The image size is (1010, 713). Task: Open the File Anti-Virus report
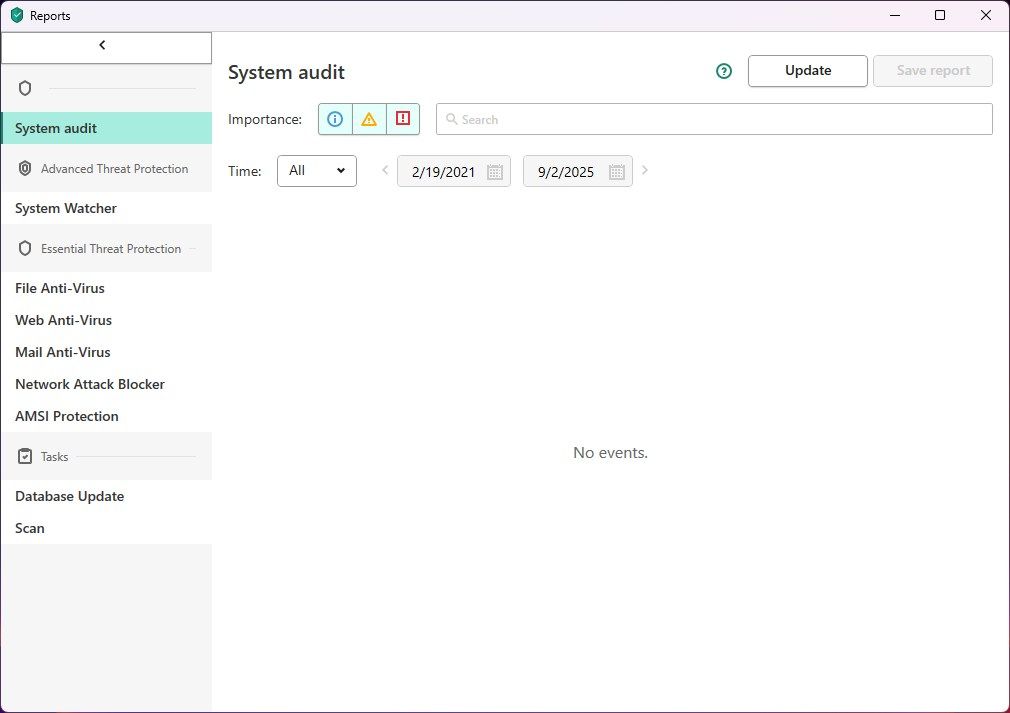point(106,288)
